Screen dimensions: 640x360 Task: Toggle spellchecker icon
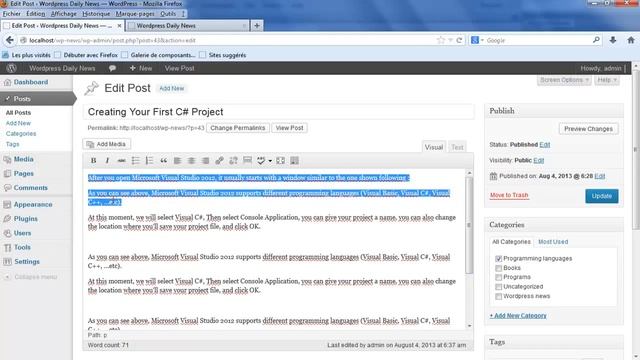(261, 161)
